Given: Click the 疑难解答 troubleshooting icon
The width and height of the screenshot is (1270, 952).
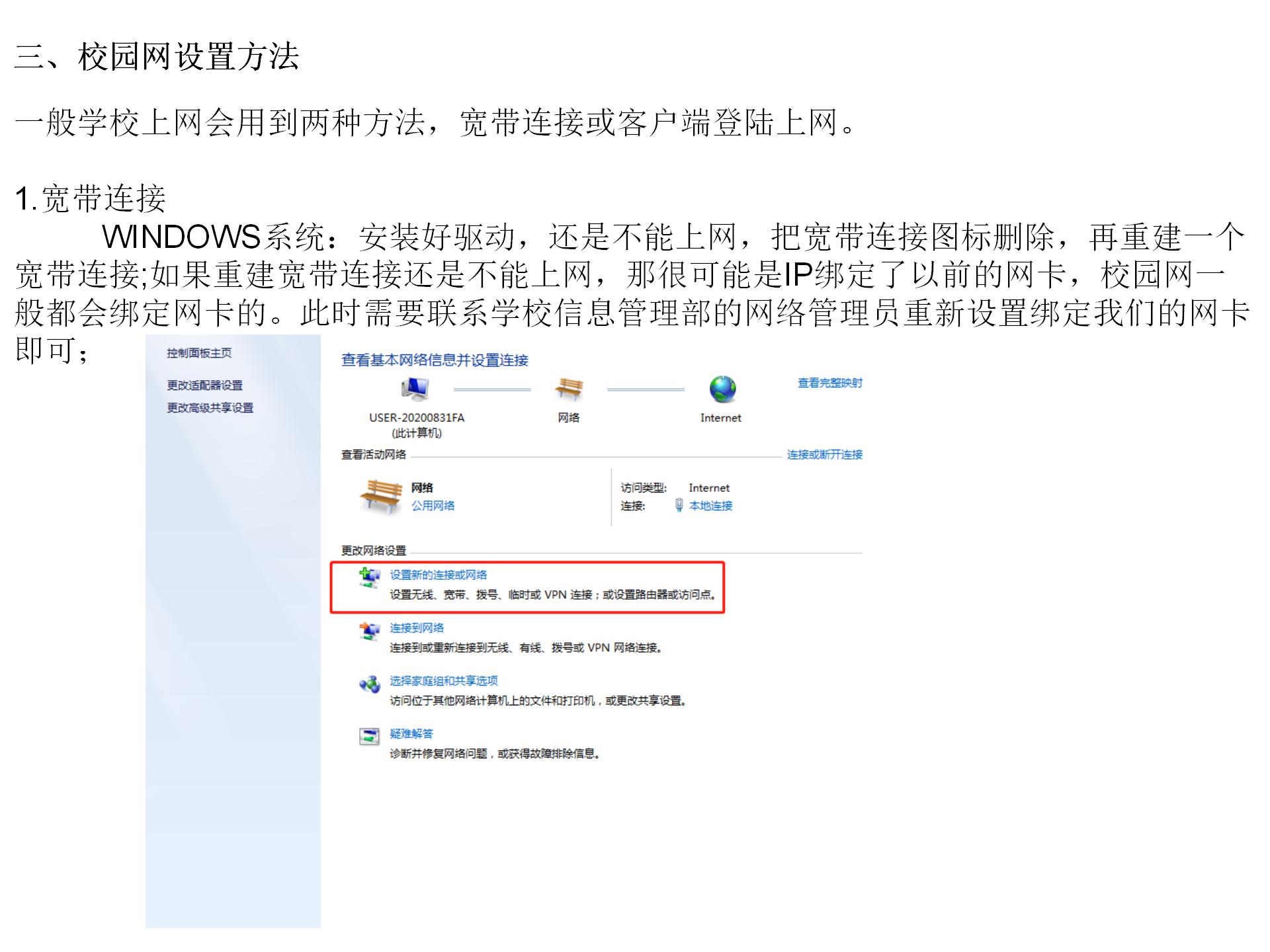Looking at the screenshot, I should 369,736.
